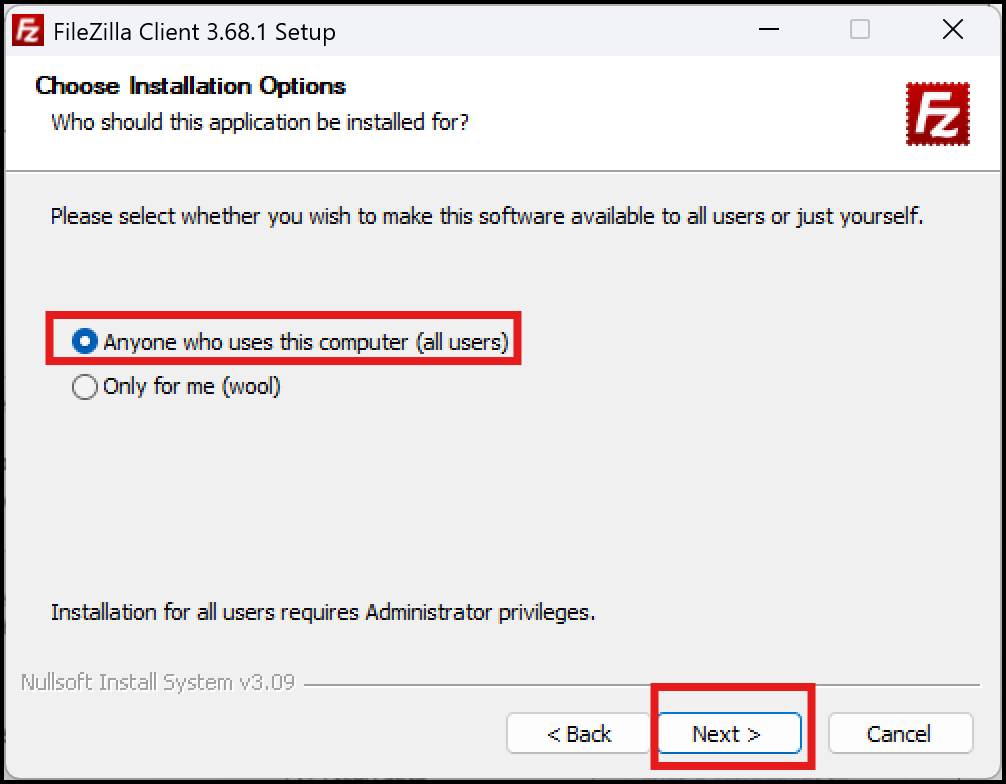Viewport: 1006px width, 784px height.
Task: Cancel the FileZilla setup
Action: [x=900, y=733]
